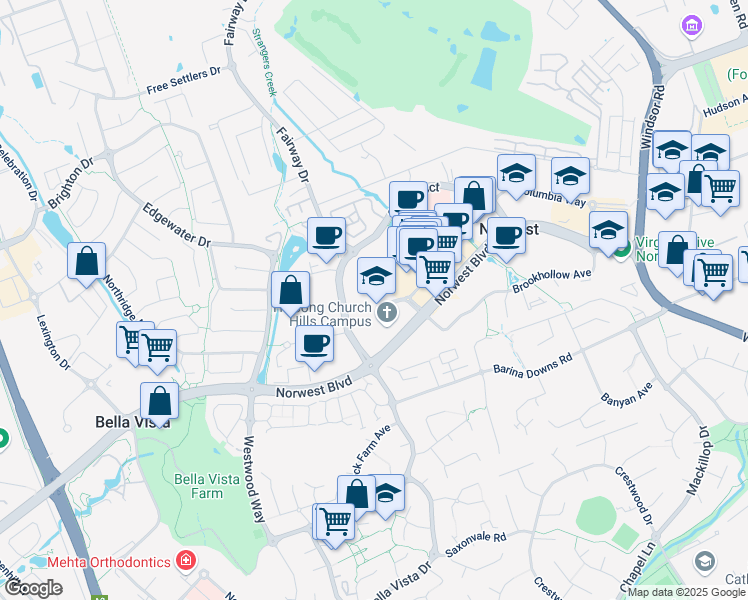Select the graduation cap marker near Hillsong Church
The image size is (748, 600).
(376, 279)
